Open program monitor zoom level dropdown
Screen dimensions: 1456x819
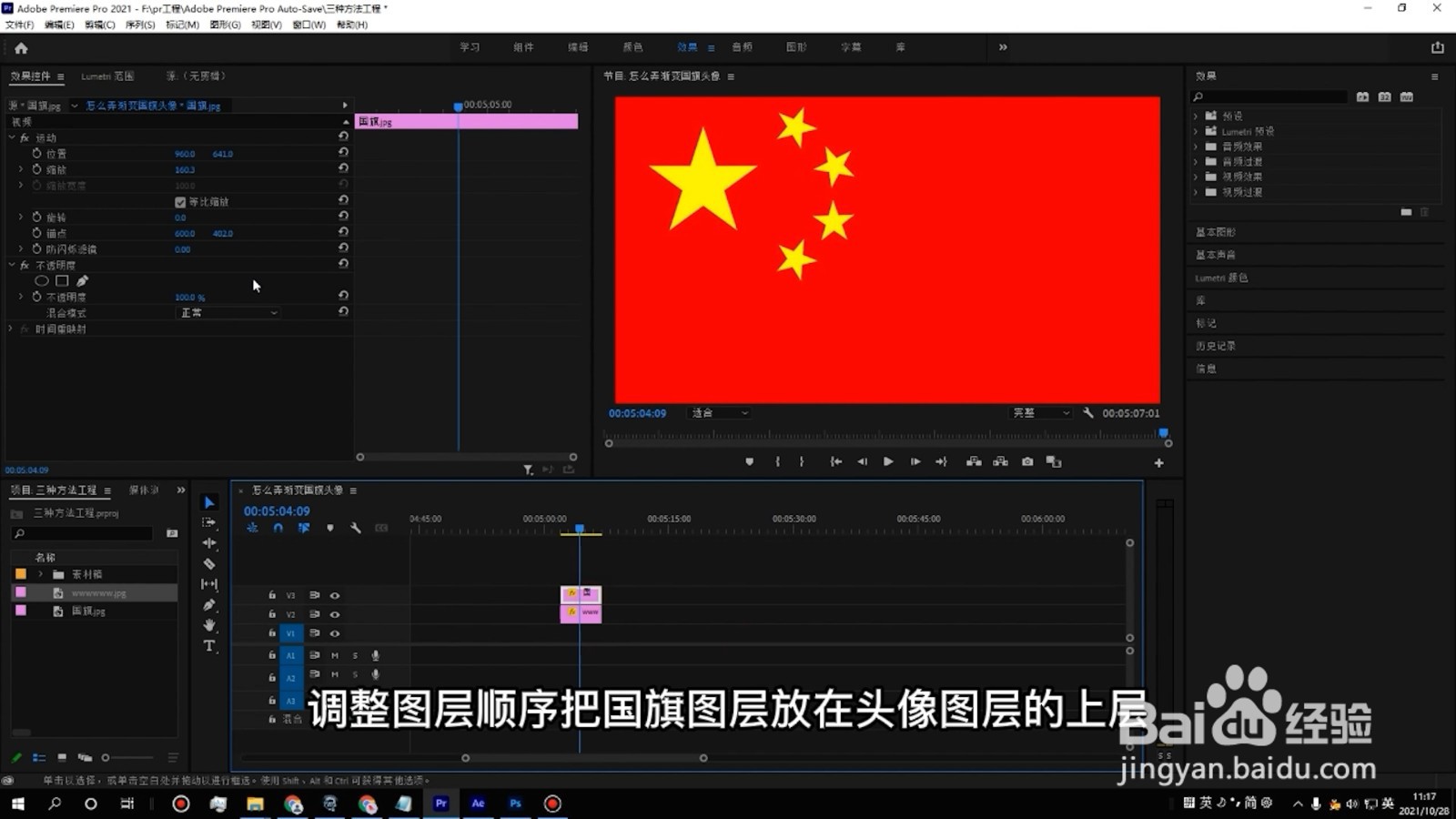(x=720, y=413)
